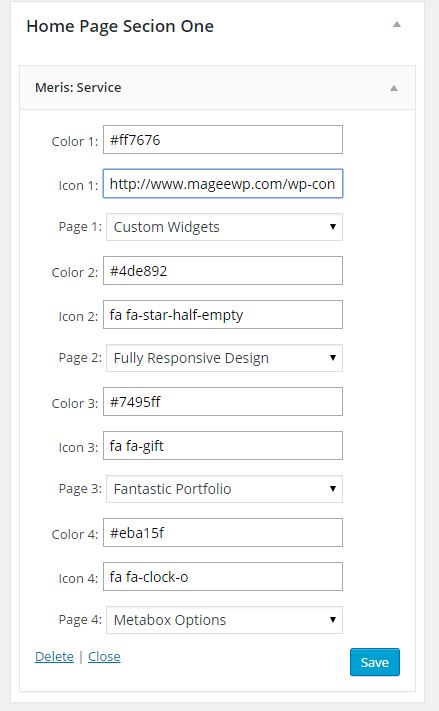Open the Page 1 dropdown
Screen dimensions: 439x711
(x=224, y=227)
